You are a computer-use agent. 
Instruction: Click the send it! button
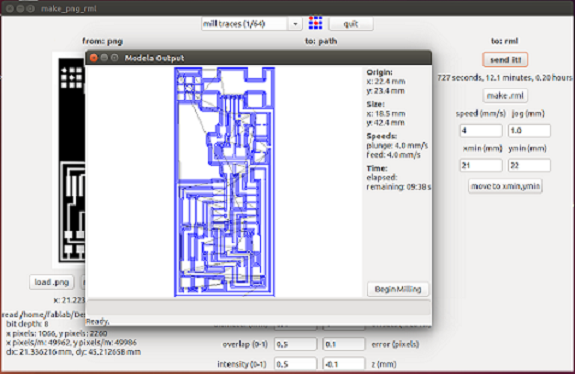505,60
